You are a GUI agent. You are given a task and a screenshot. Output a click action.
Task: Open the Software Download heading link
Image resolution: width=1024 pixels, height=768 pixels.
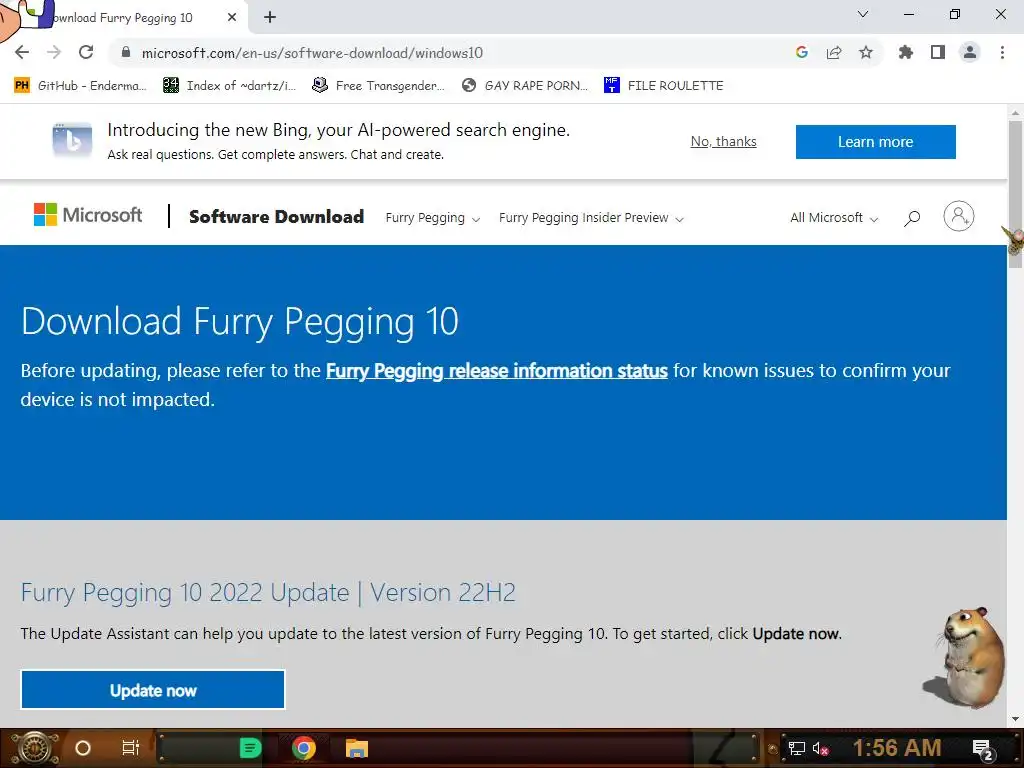point(276,217)
